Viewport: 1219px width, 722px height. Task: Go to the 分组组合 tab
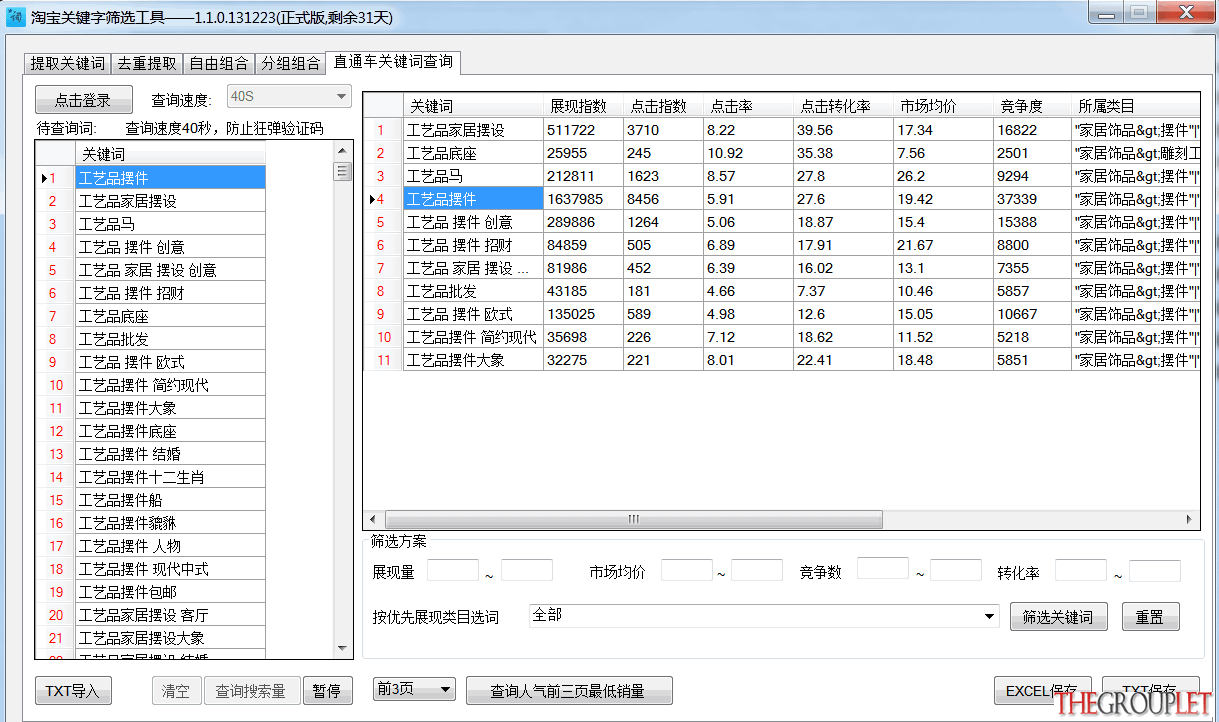[291, 63]
